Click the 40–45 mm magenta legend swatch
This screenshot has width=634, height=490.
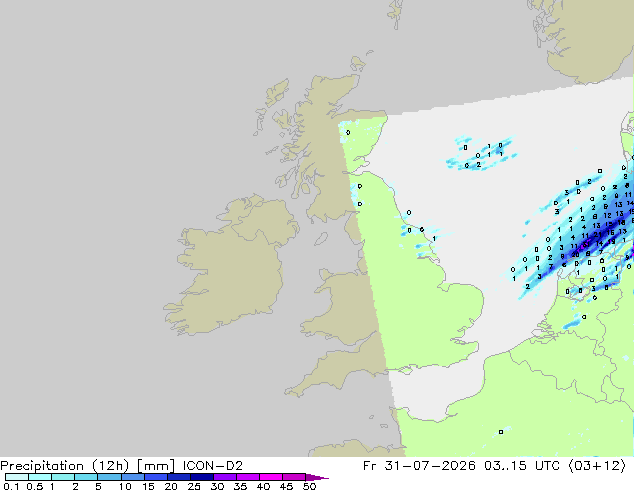click(x=271, y=477)
